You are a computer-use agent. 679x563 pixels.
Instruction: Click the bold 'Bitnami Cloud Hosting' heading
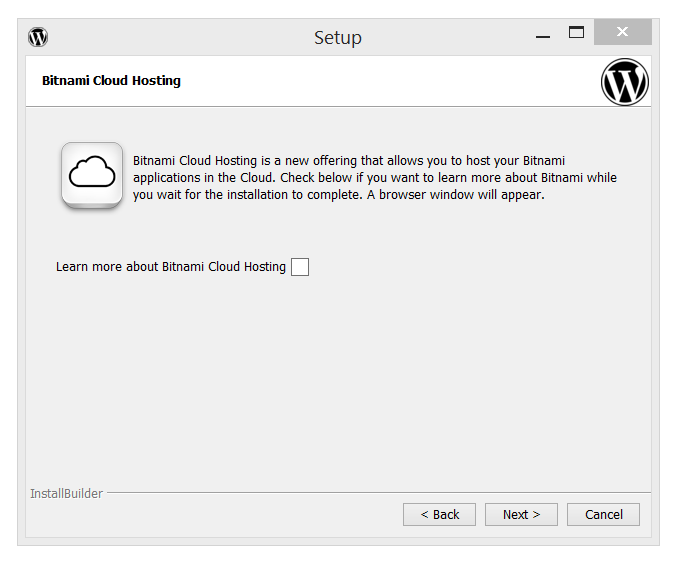pyautogui.click(x=111, y=81)
